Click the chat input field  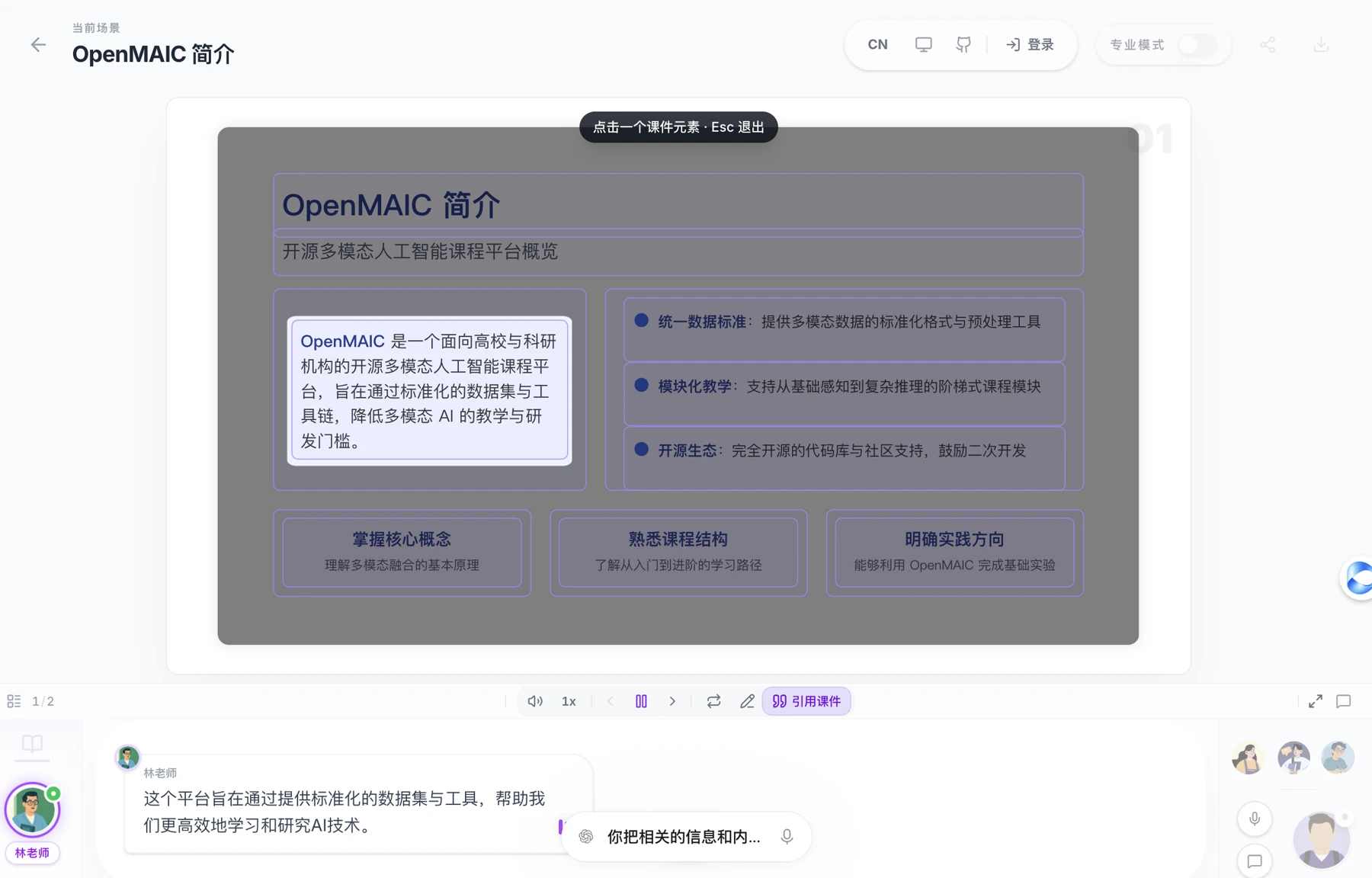click(684, 837)
